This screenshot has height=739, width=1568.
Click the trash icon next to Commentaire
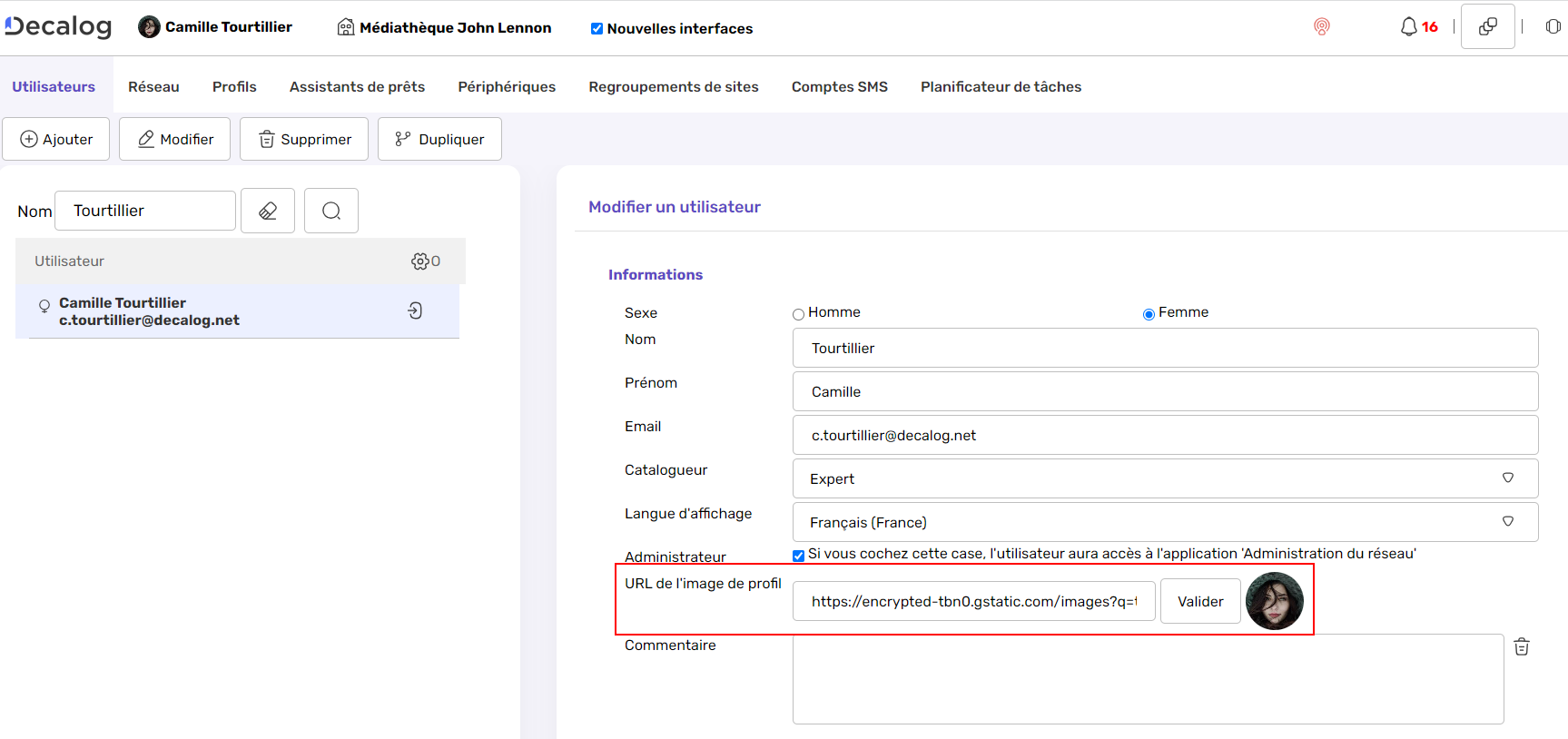(1522, 646)
